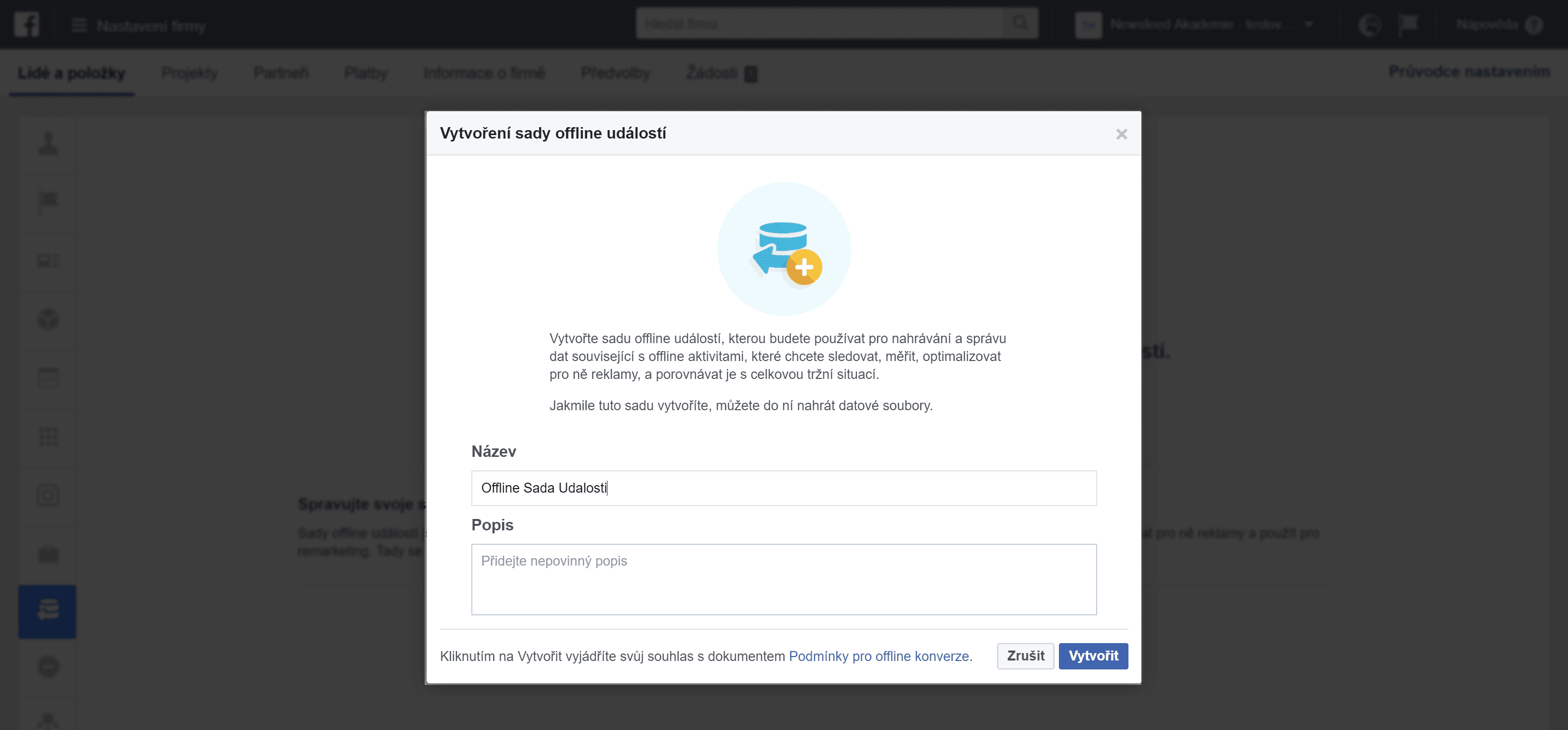Click the flag icon in the top bar
The image size is (1568, 730).
click(x=1408, y=25)
